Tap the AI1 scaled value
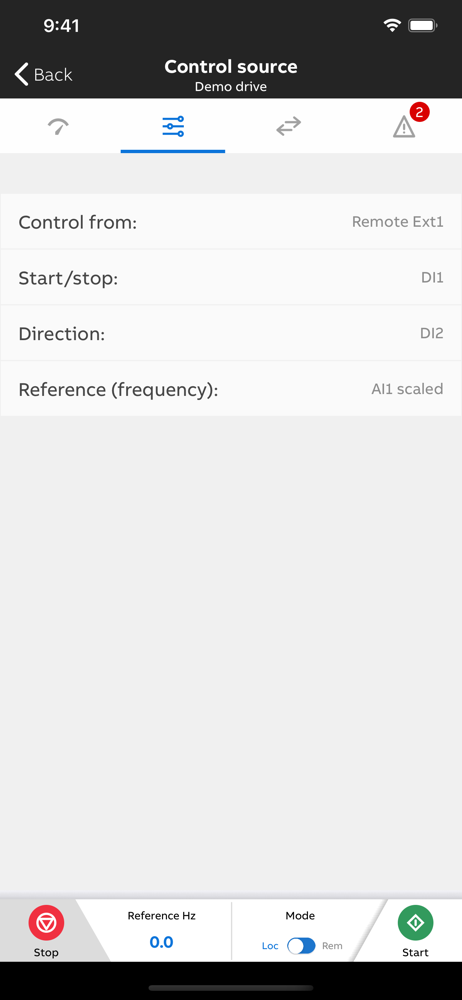The width and height of the screenshot is (462, 1000). (x=407, y=389)
